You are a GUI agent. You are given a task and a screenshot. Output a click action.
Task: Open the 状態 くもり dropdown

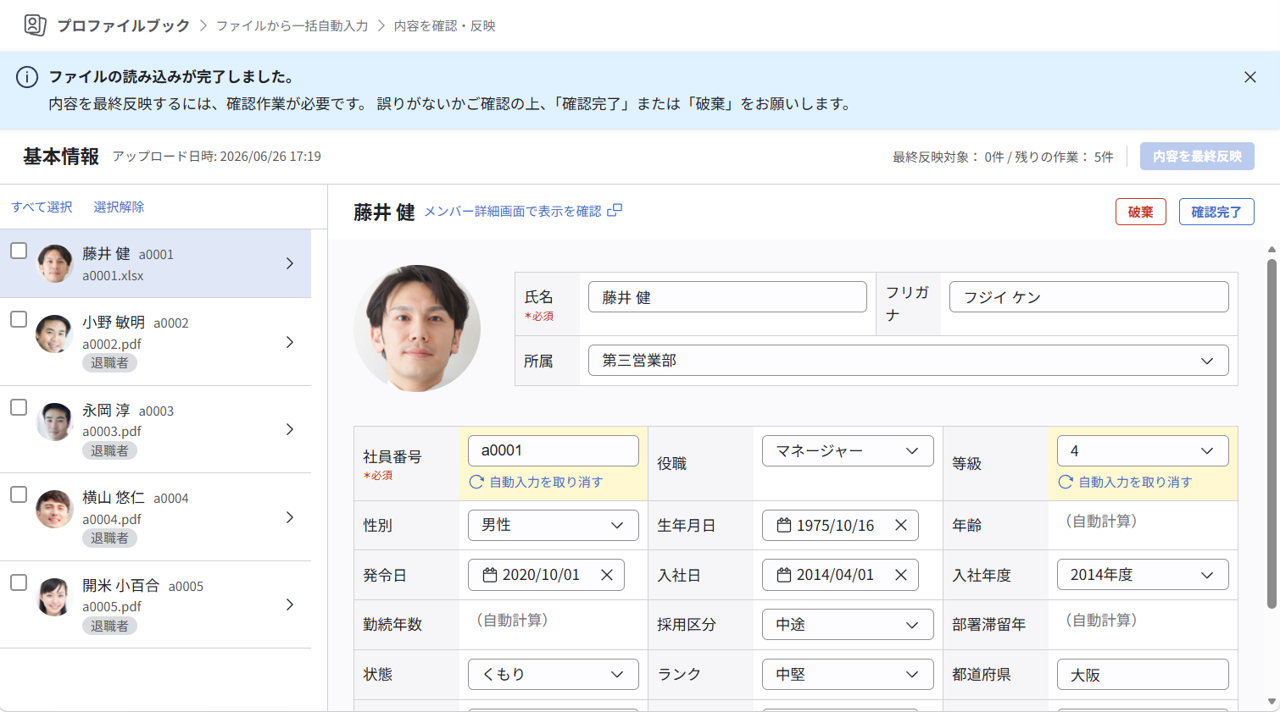click(553, 674)
